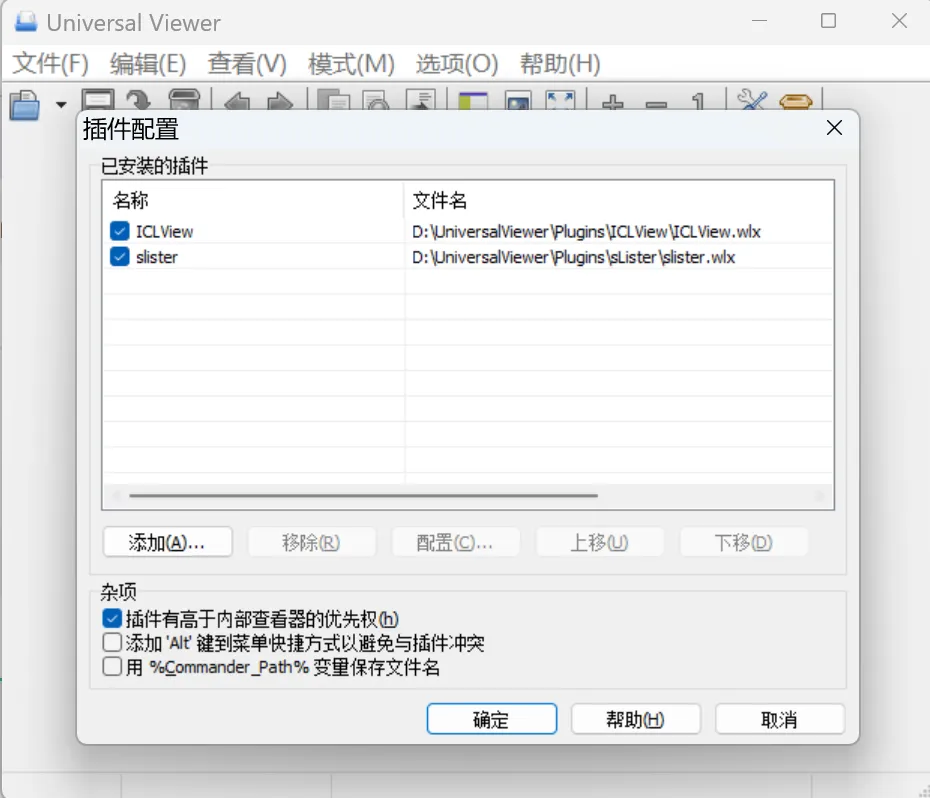930x798 pixels.
Task: Click the zoom in plus toolbar icon
Action: tap(613, 101)
